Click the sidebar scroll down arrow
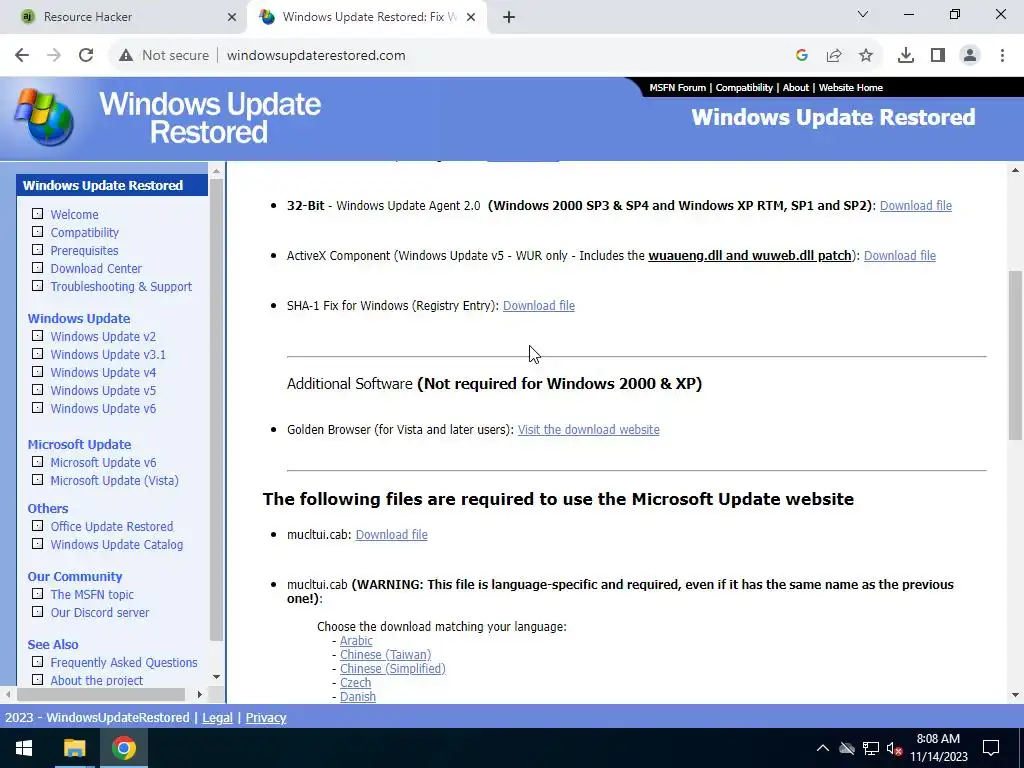1024x768 pixels. [x=216, y=677]
